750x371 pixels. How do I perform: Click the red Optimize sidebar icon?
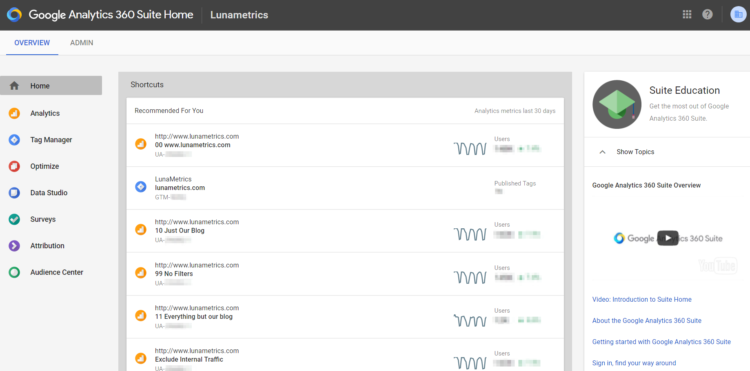click(14, 166)
